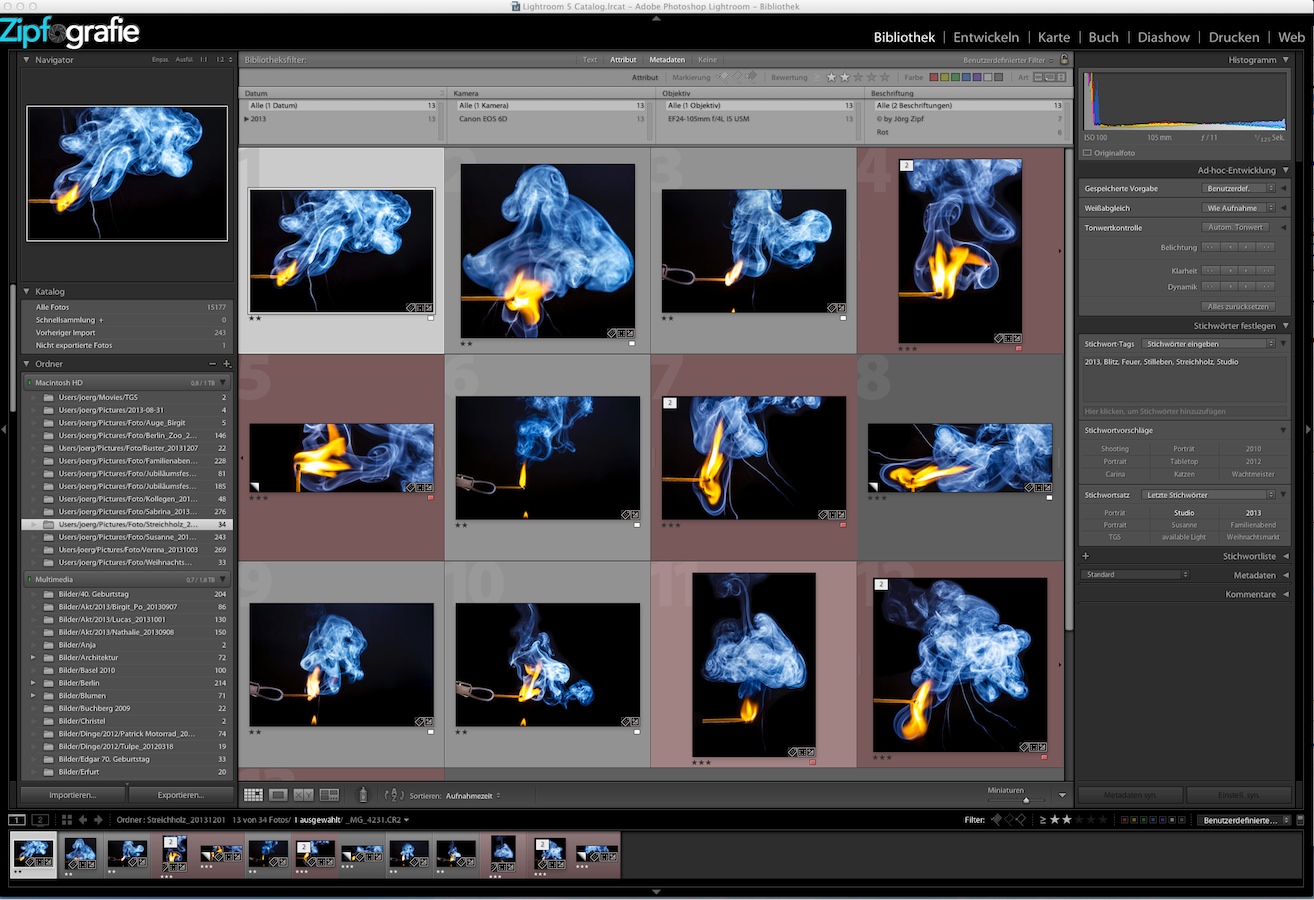The width and height of the screenshot is (1314, 900).
Task: Select main window display button 1
Action: pyautogui.click(x=17, y=820)
